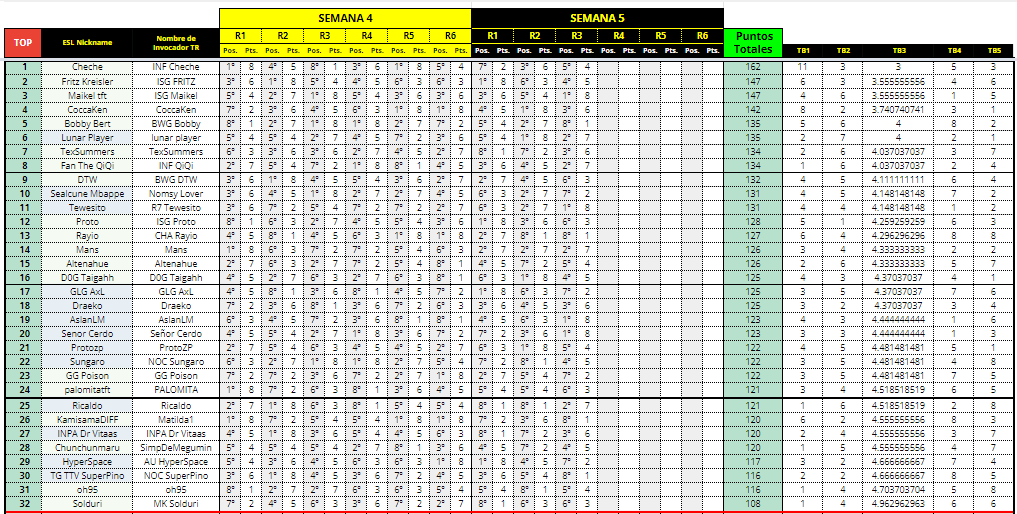Viewport: 1017px width, 514px height.
Task: Select the SEMANA 5 black header
Action: coord(597,18)
